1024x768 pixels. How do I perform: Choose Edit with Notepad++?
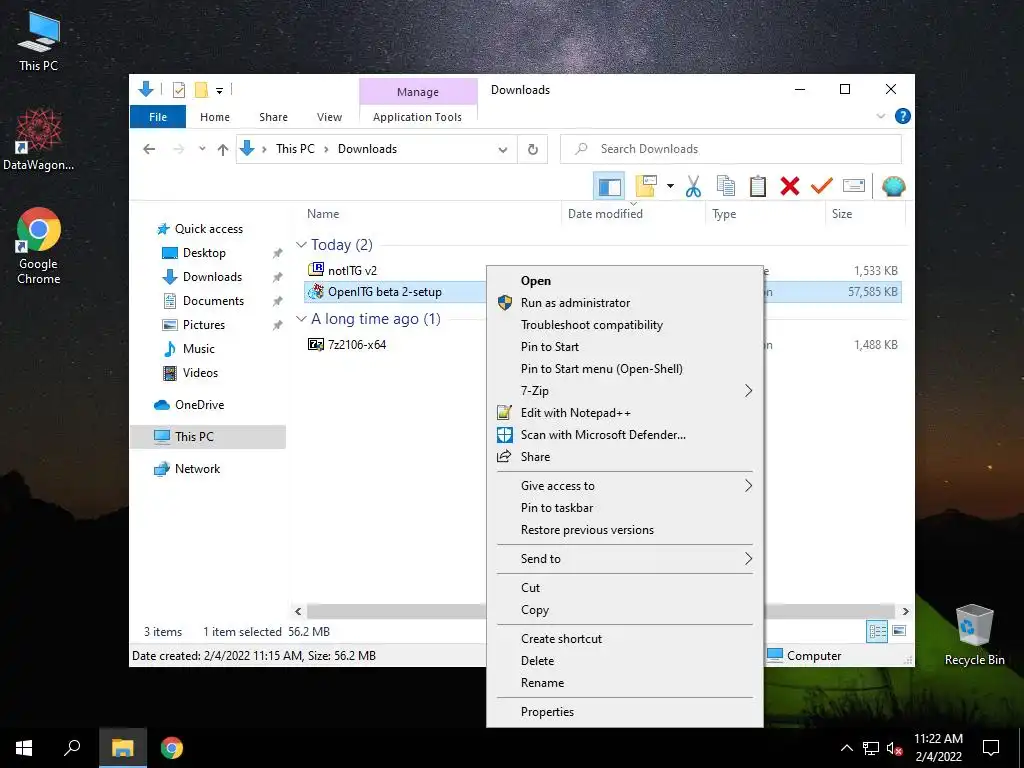click(625, 413)
